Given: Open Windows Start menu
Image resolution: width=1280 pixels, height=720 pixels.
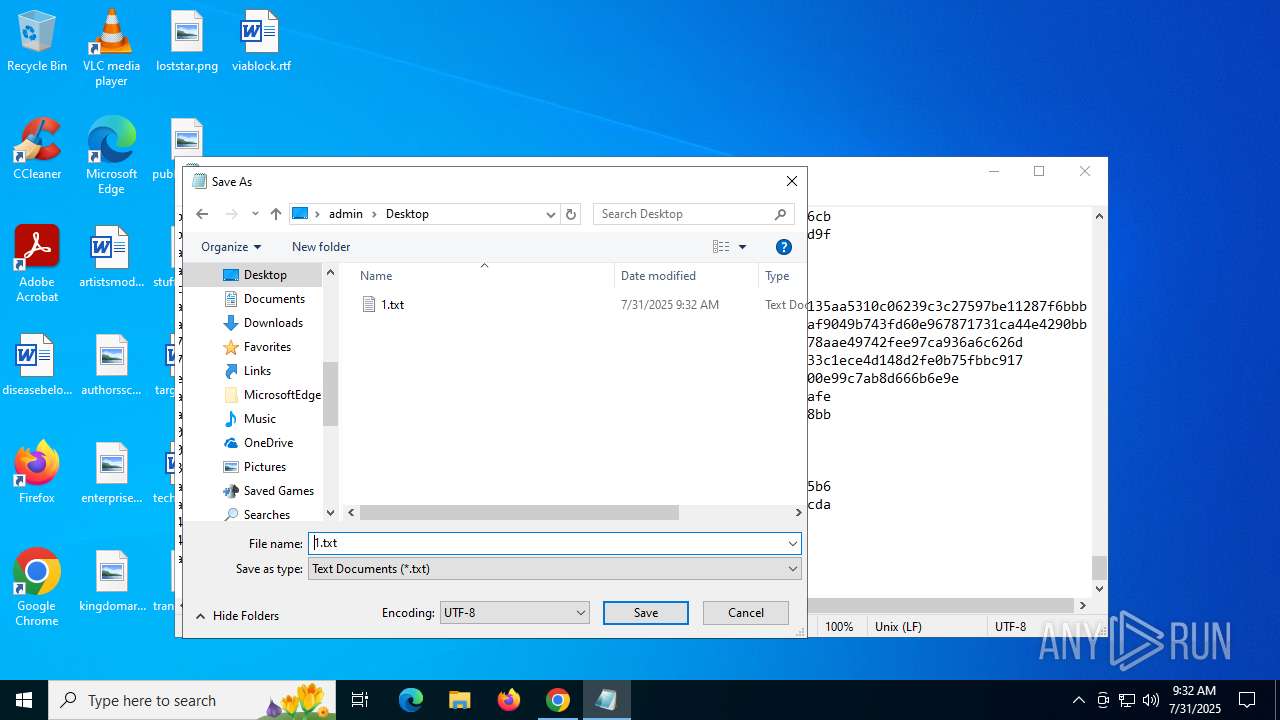Looking at the screenshot, I should point(24,700).
